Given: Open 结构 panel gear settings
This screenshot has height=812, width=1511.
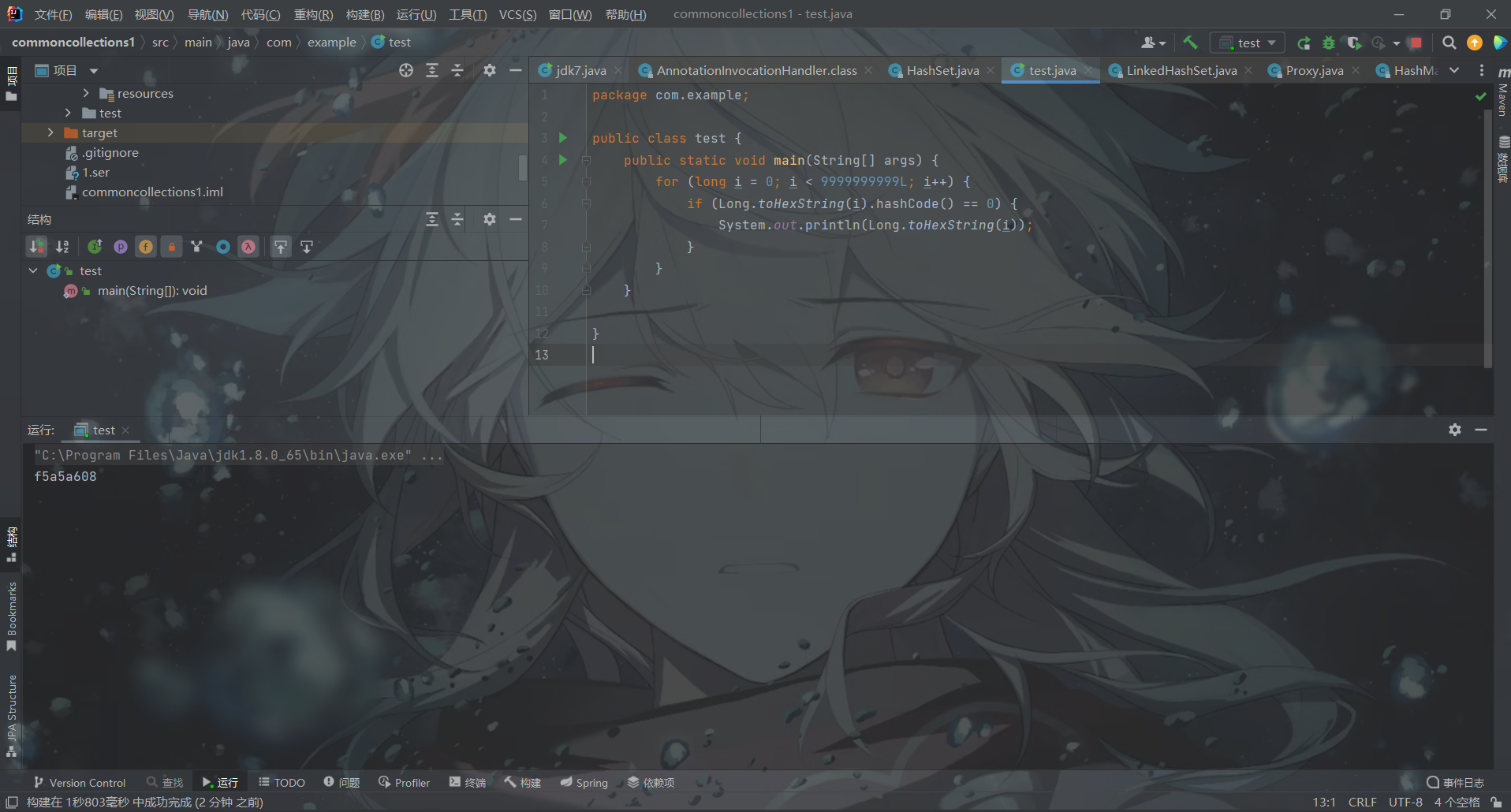Looking at the screenshot, I should [x=490, y=219].
